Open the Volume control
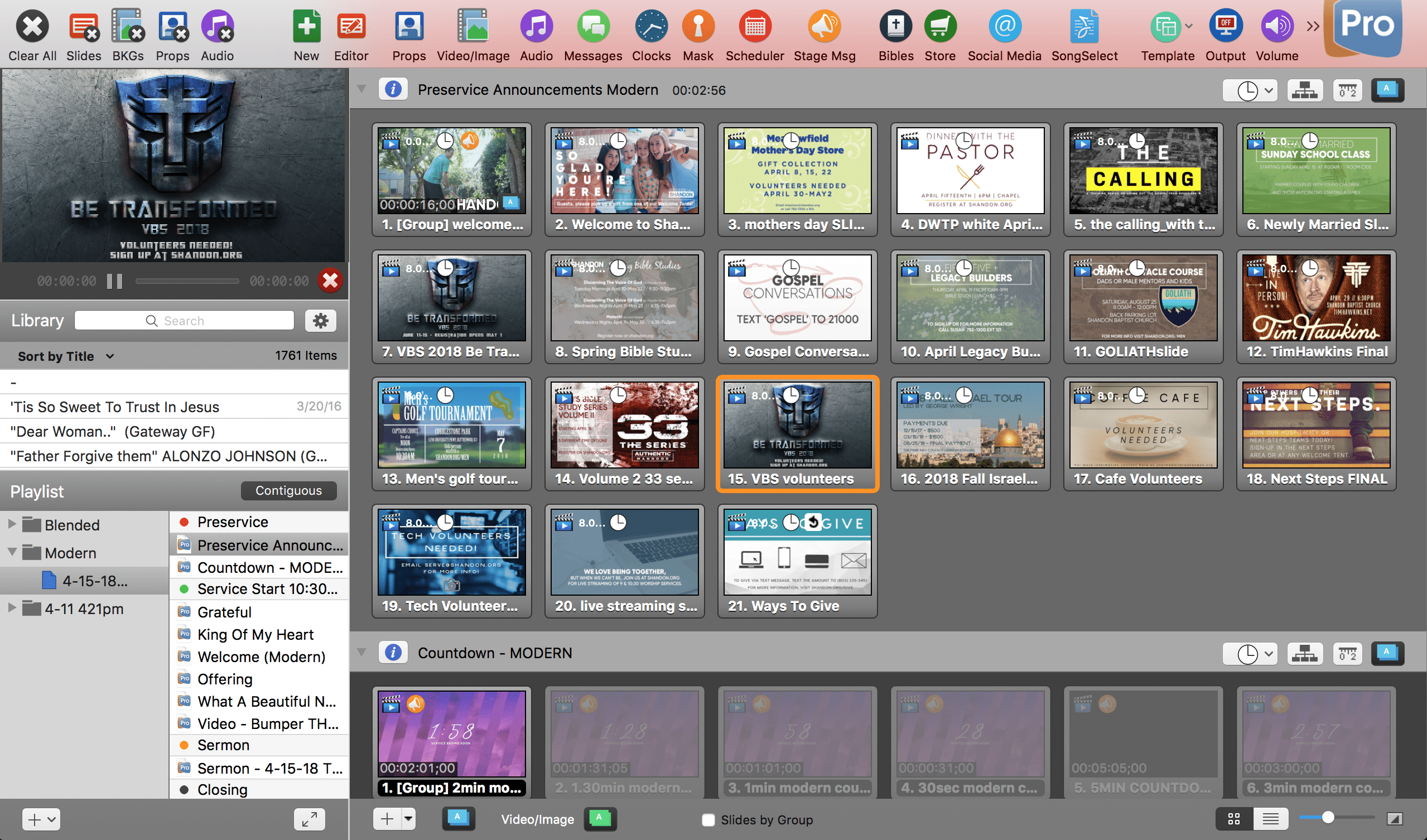Screen dimensions: 1427x840 (1277, 27)
